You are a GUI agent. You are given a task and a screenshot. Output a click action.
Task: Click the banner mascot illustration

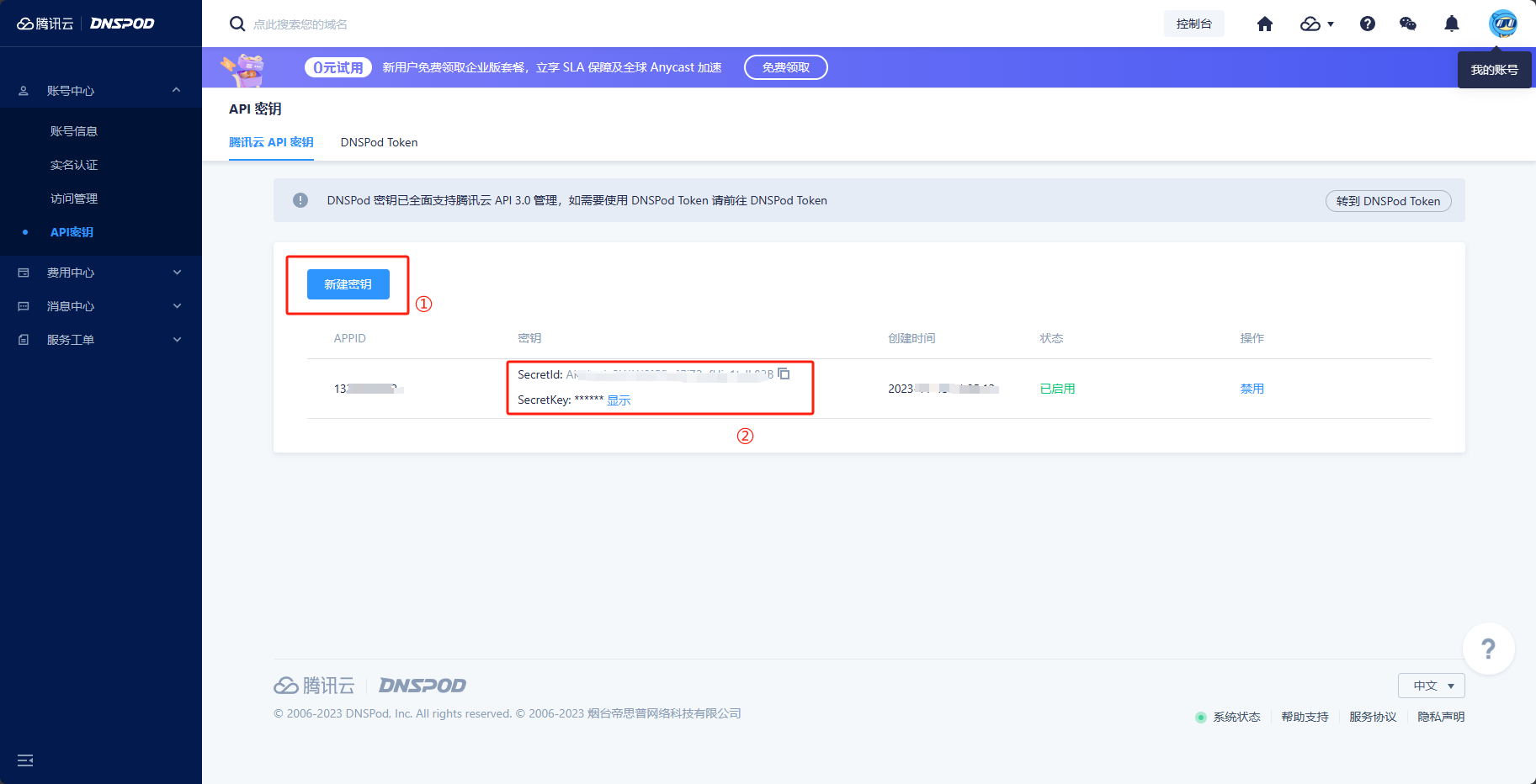[243, 69]
